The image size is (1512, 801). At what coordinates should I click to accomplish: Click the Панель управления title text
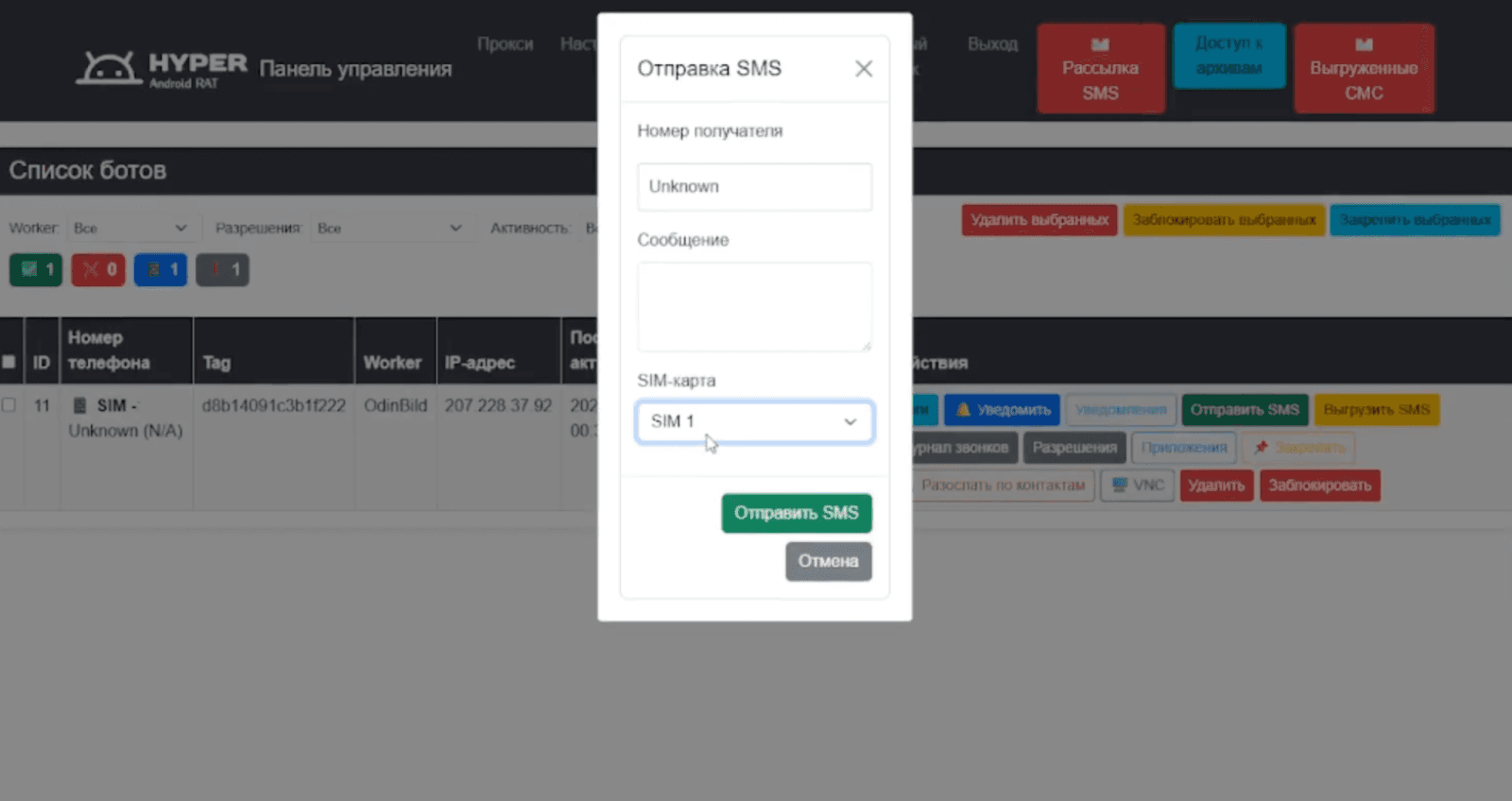point(355,69)
